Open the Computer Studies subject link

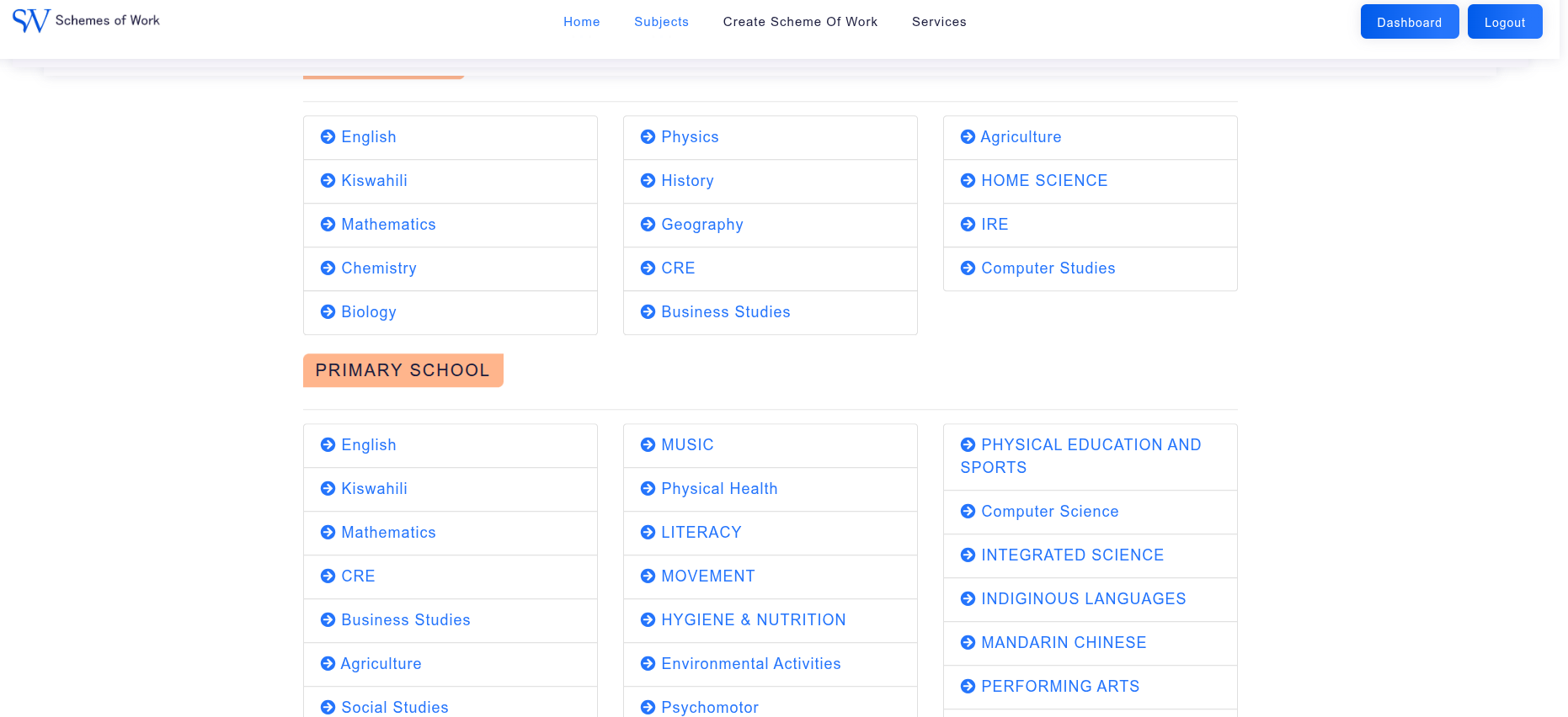pos(1048,268)
